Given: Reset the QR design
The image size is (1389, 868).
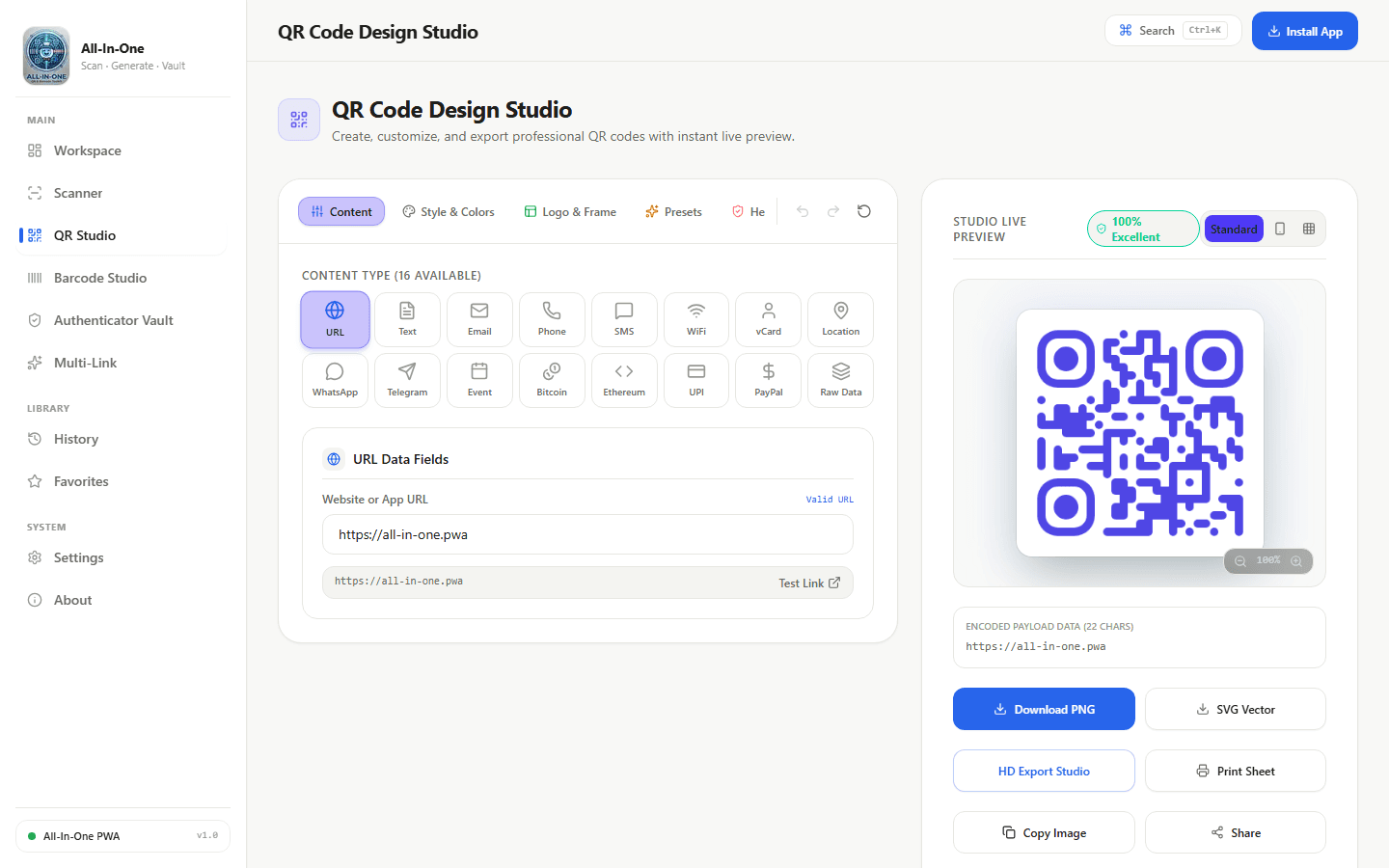Looking at the screenshot, I should point(864,211).
